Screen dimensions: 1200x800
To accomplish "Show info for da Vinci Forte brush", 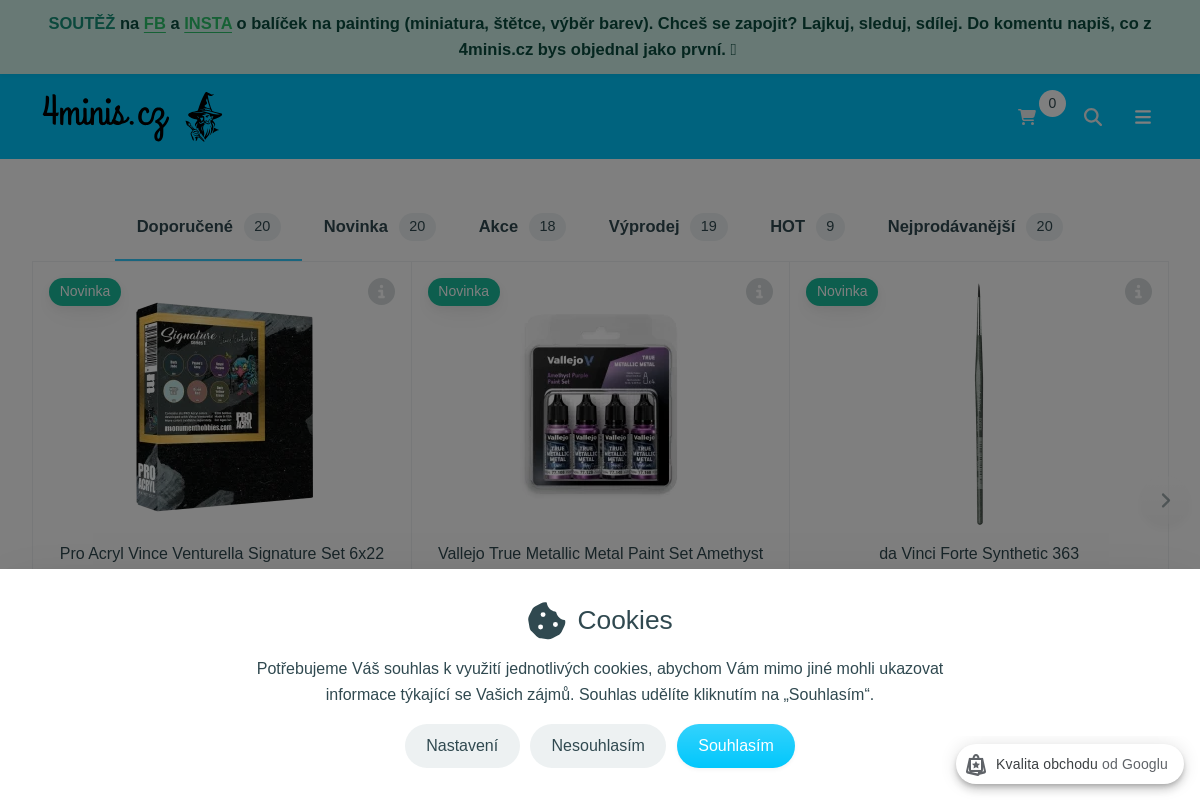I will (1138, 291).
